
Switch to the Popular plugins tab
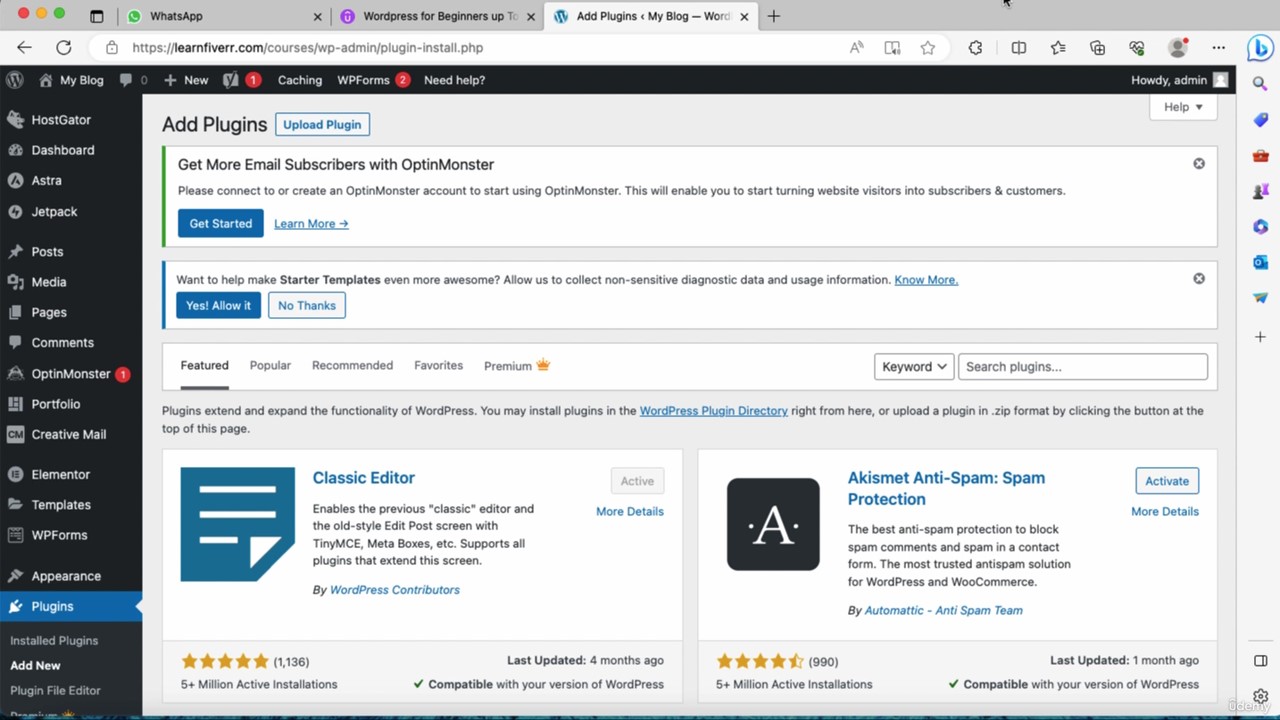[x=270, y=366]
